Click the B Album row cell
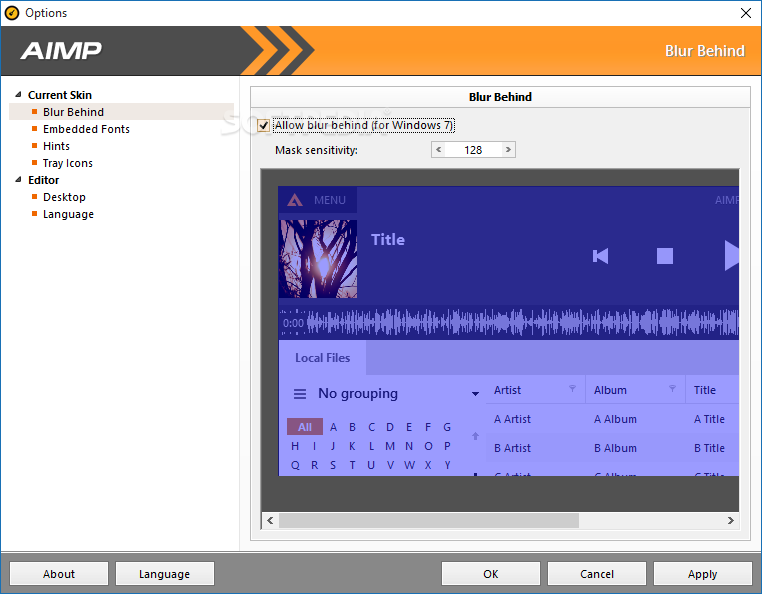The image size is (762, 594). pos(615,448)
